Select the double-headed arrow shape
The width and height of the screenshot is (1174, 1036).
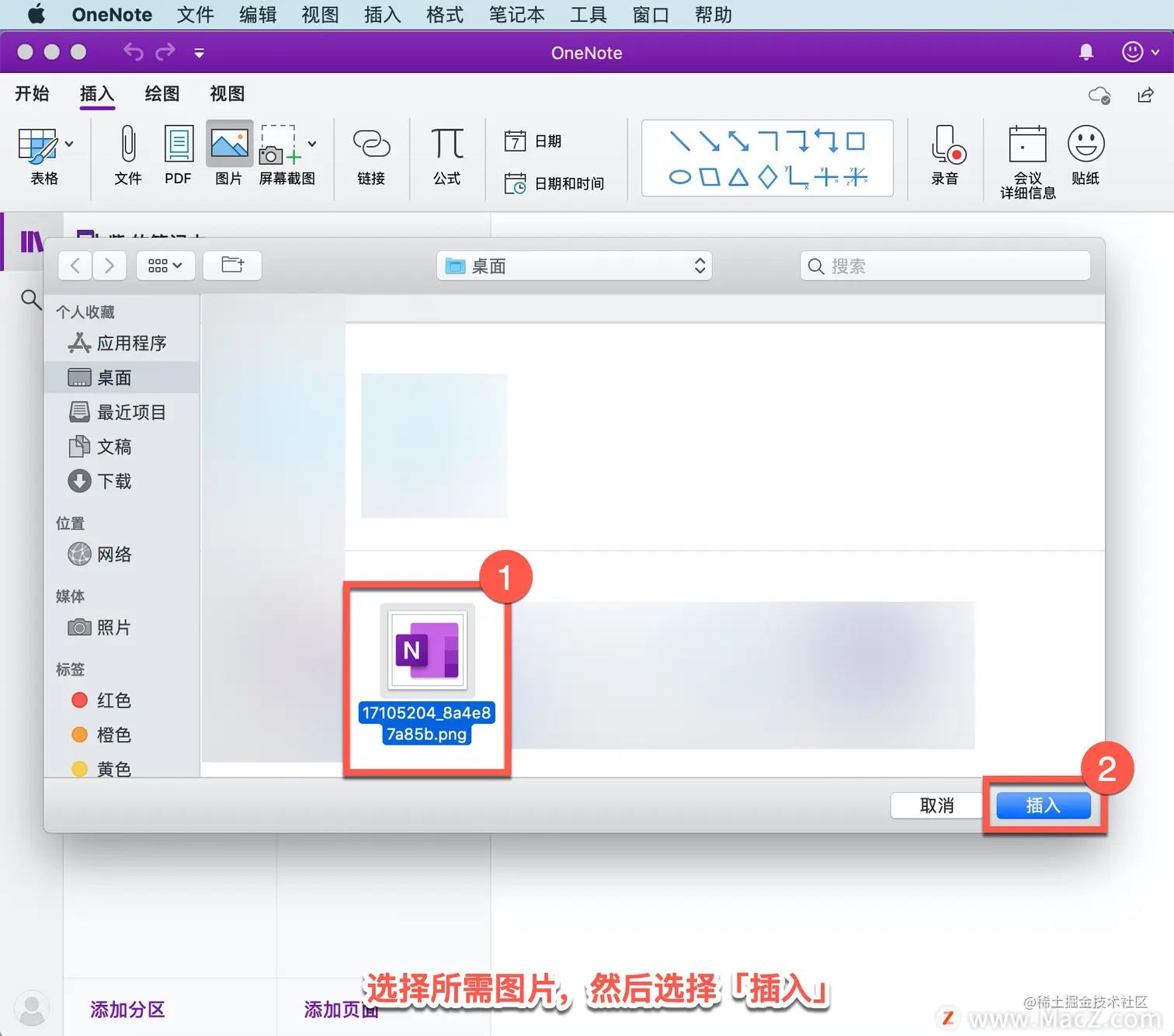pos(738,141)
